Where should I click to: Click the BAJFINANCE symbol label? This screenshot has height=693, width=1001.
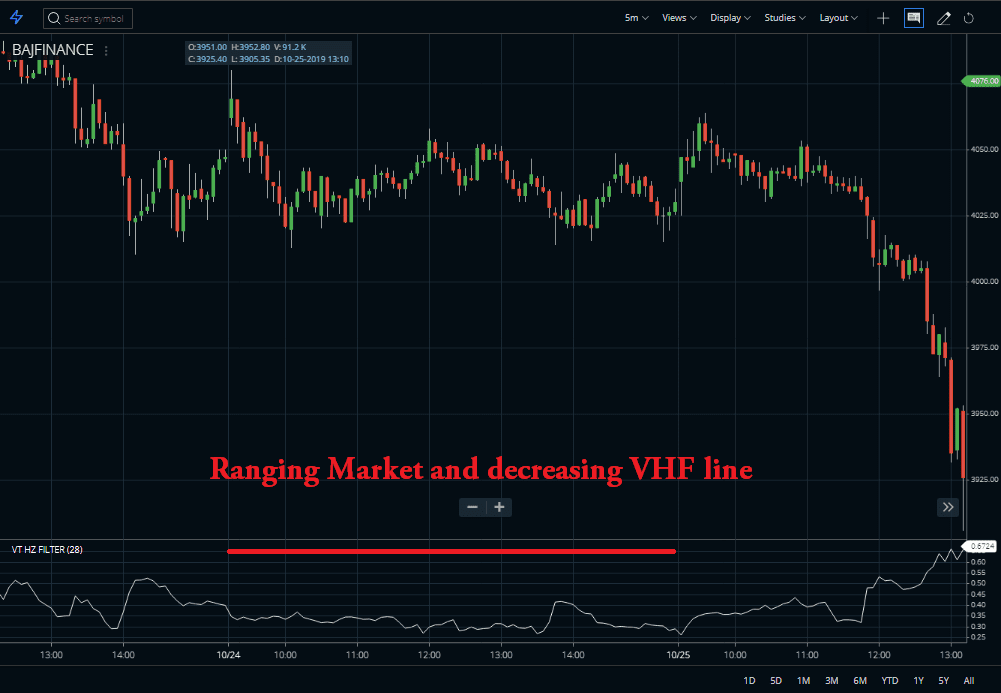pyautogui.click(x=52, y=50)
